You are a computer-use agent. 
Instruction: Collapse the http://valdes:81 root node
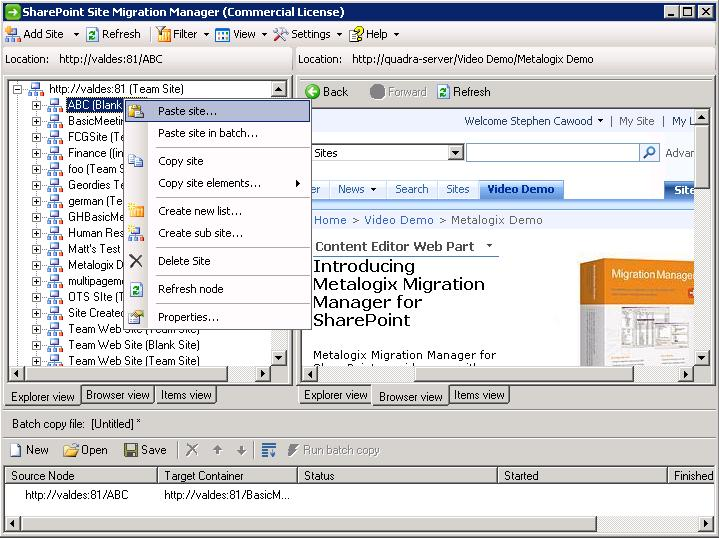click(17, 89)
